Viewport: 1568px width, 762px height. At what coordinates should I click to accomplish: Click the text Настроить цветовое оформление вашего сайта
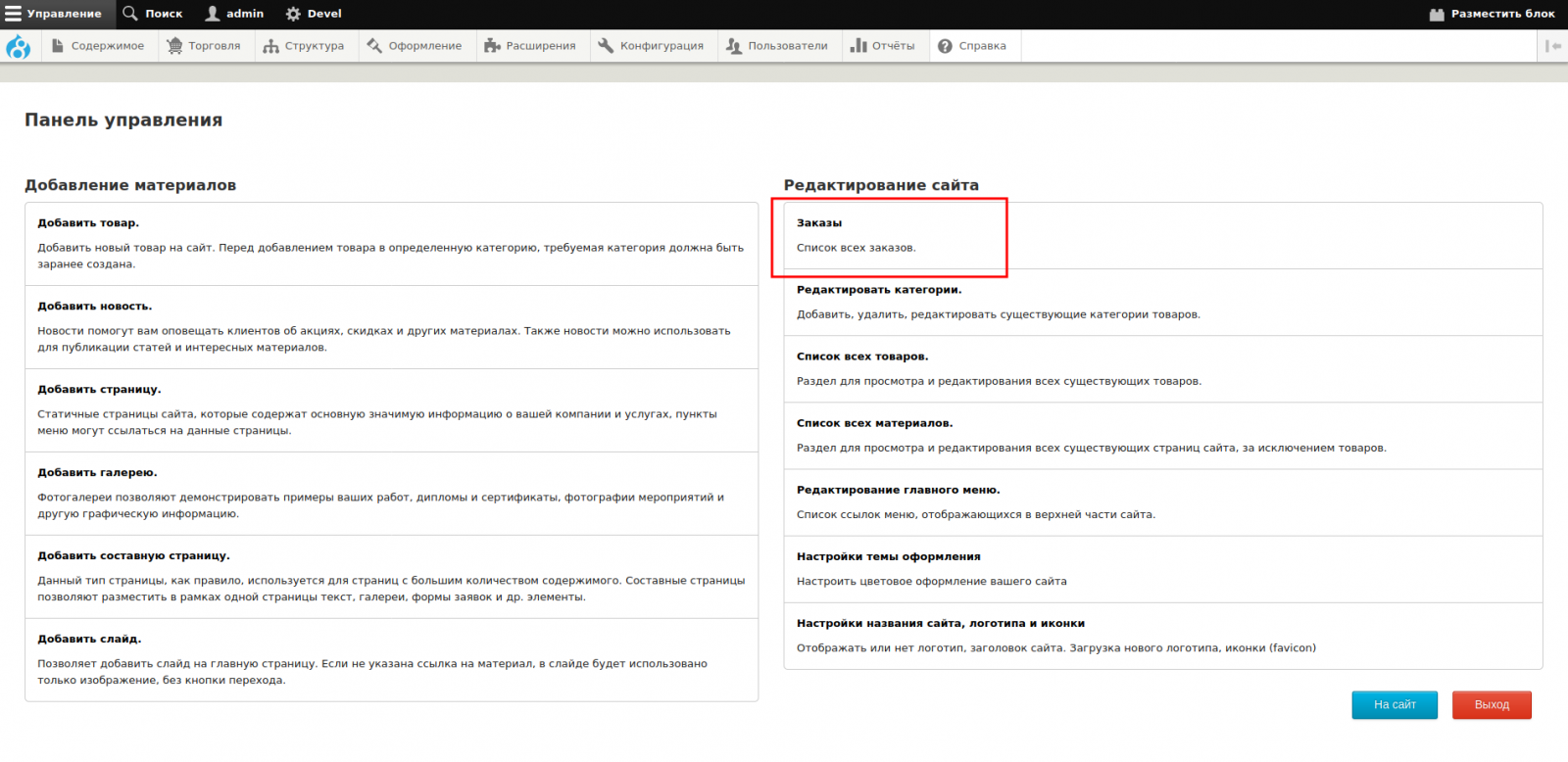[932, 582]
